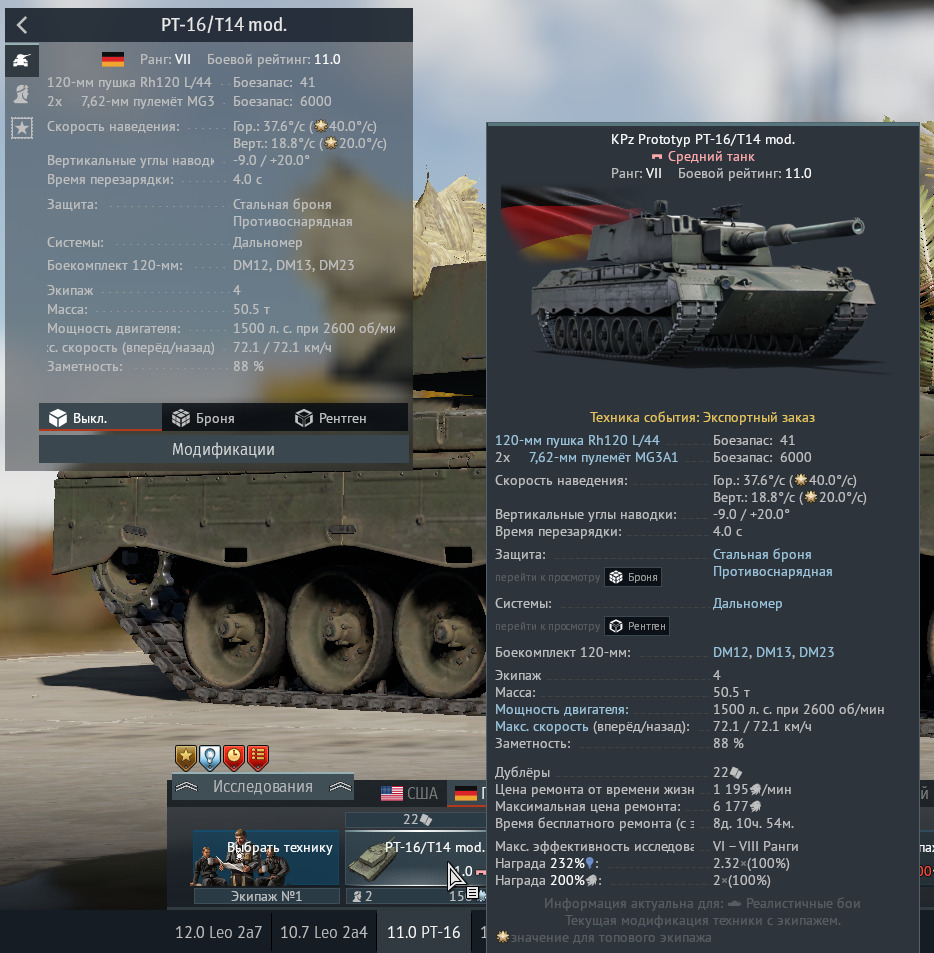This screenshot has width=934, height=953.
Task: Choose the 12.0 Leo 2a7 preset
Action: [218, 932]
